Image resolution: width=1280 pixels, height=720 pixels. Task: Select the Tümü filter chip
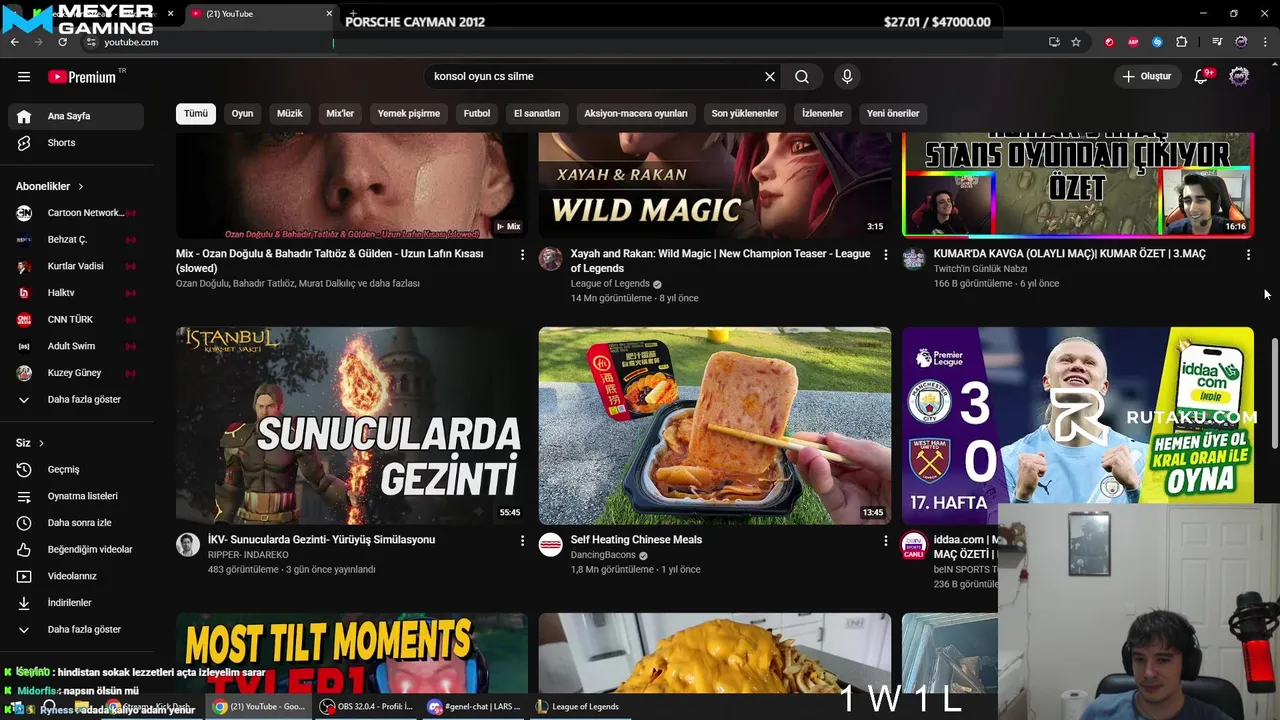point(196,113)
